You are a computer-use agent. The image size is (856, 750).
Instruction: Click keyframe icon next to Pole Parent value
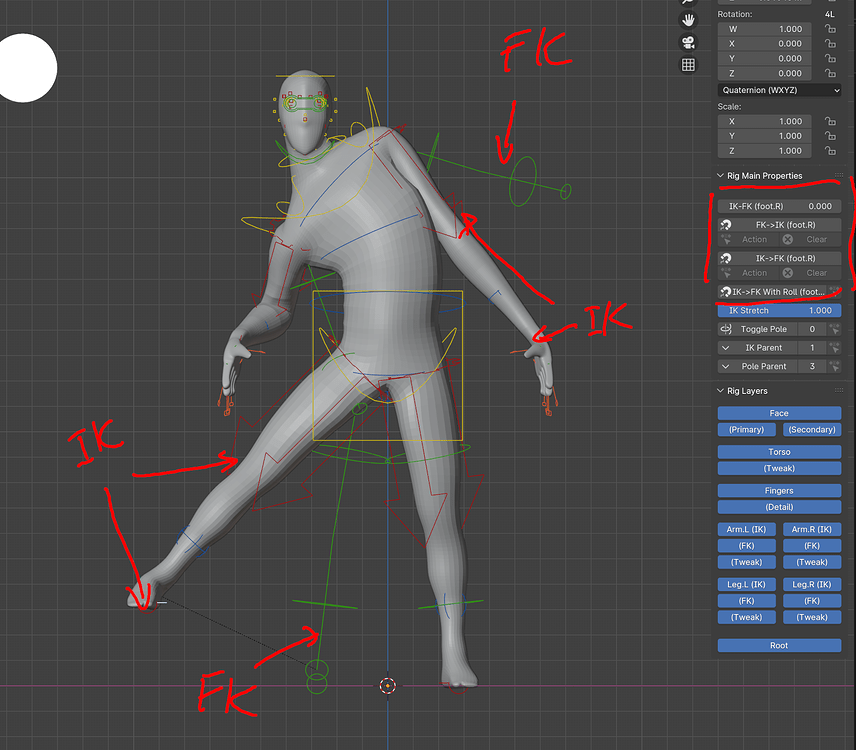(x=834, y=366)
